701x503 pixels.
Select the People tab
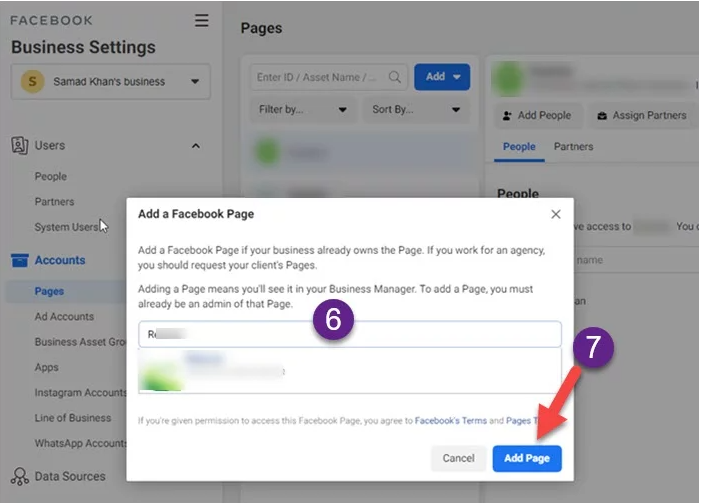pos(519,147)
